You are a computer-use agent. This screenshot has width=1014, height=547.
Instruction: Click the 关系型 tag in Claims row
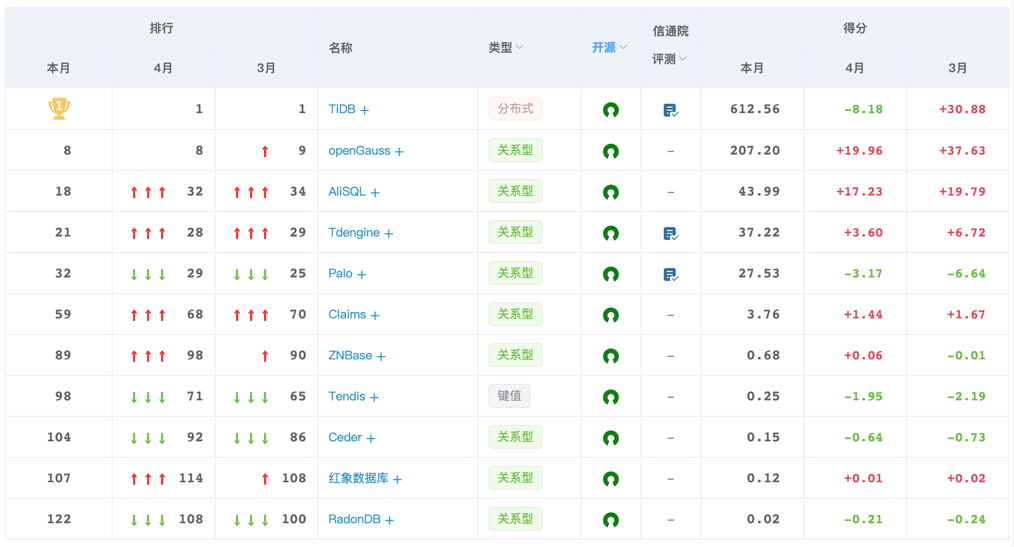(515, 314)
